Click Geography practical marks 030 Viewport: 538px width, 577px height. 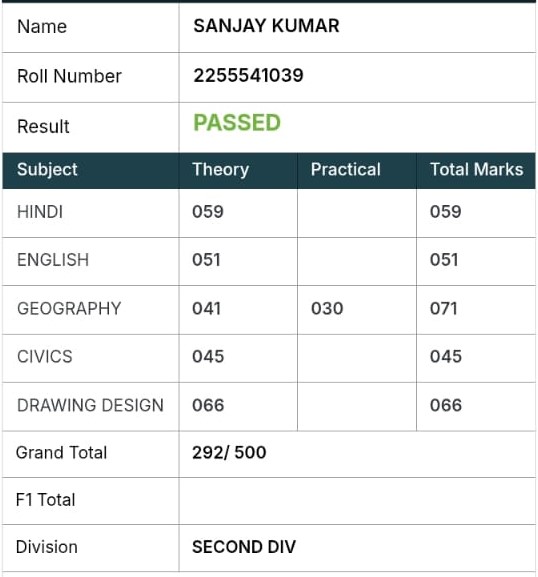coord(327,308)
